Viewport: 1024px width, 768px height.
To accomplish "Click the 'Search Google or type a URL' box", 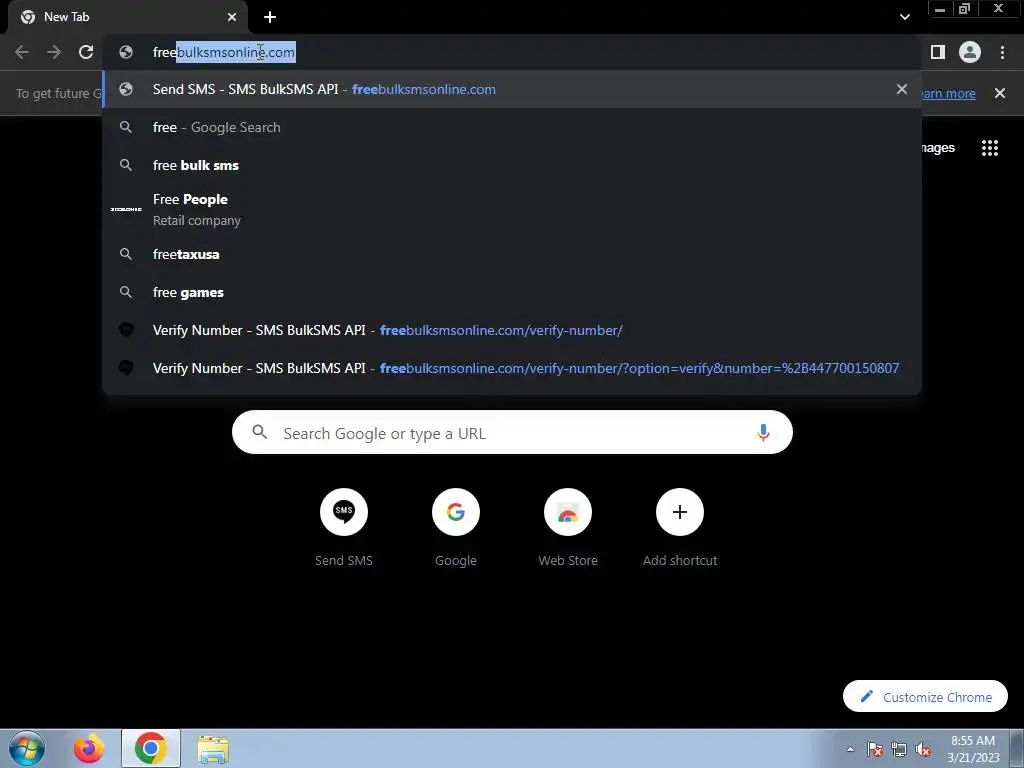I will coord(512,432).
